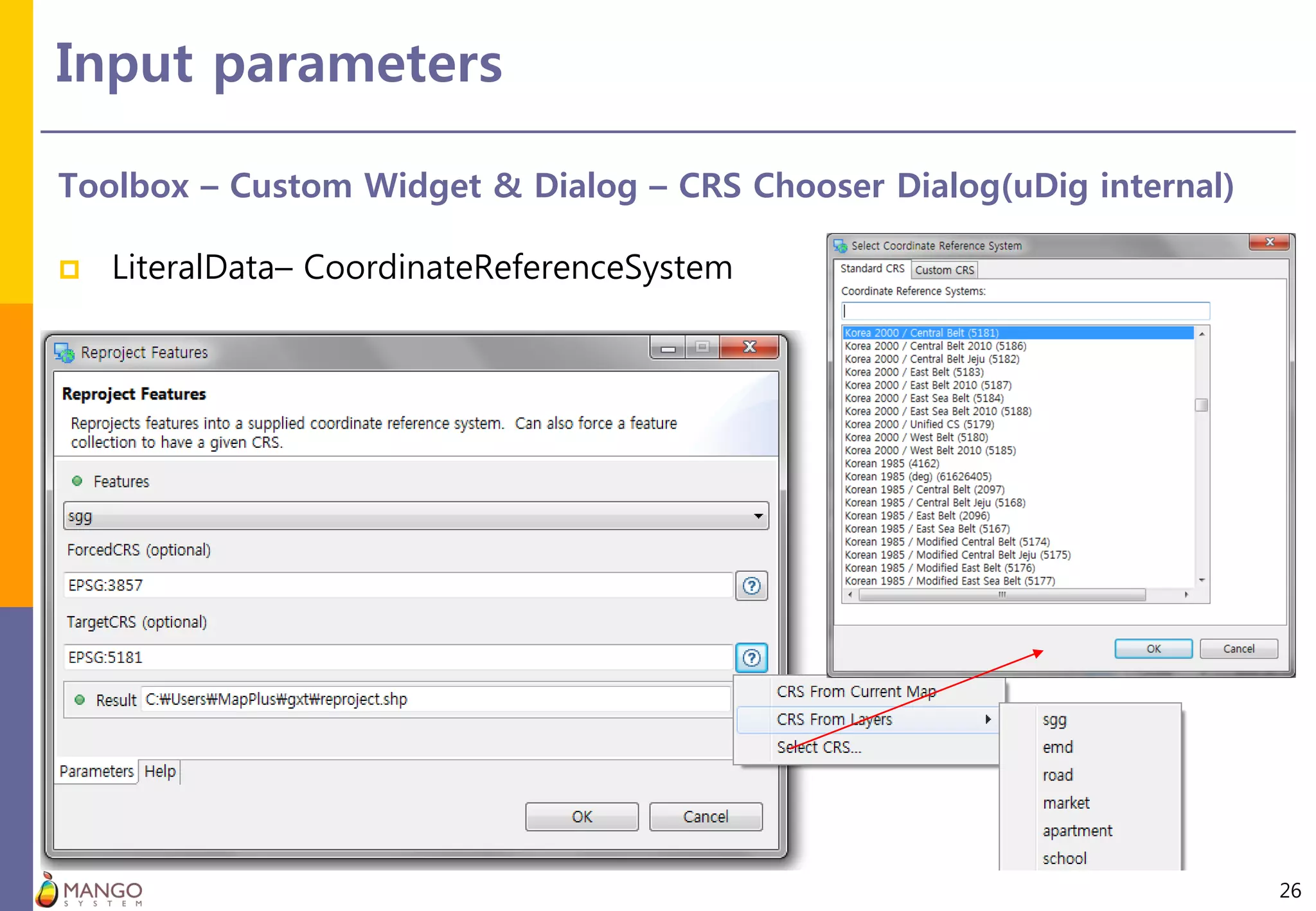The height and width of the screenshot is (911, 1316).
Task: Click the CRS list scroll left arrow
Action: coord(850,595)
